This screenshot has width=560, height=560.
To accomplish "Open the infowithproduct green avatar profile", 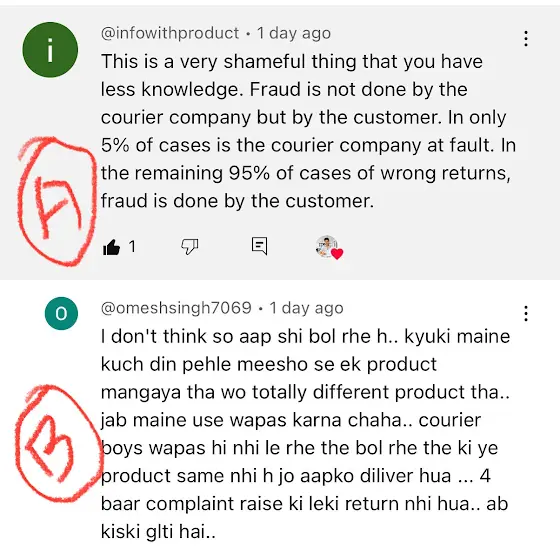I will pyautogui.click(x=50, y=50).
